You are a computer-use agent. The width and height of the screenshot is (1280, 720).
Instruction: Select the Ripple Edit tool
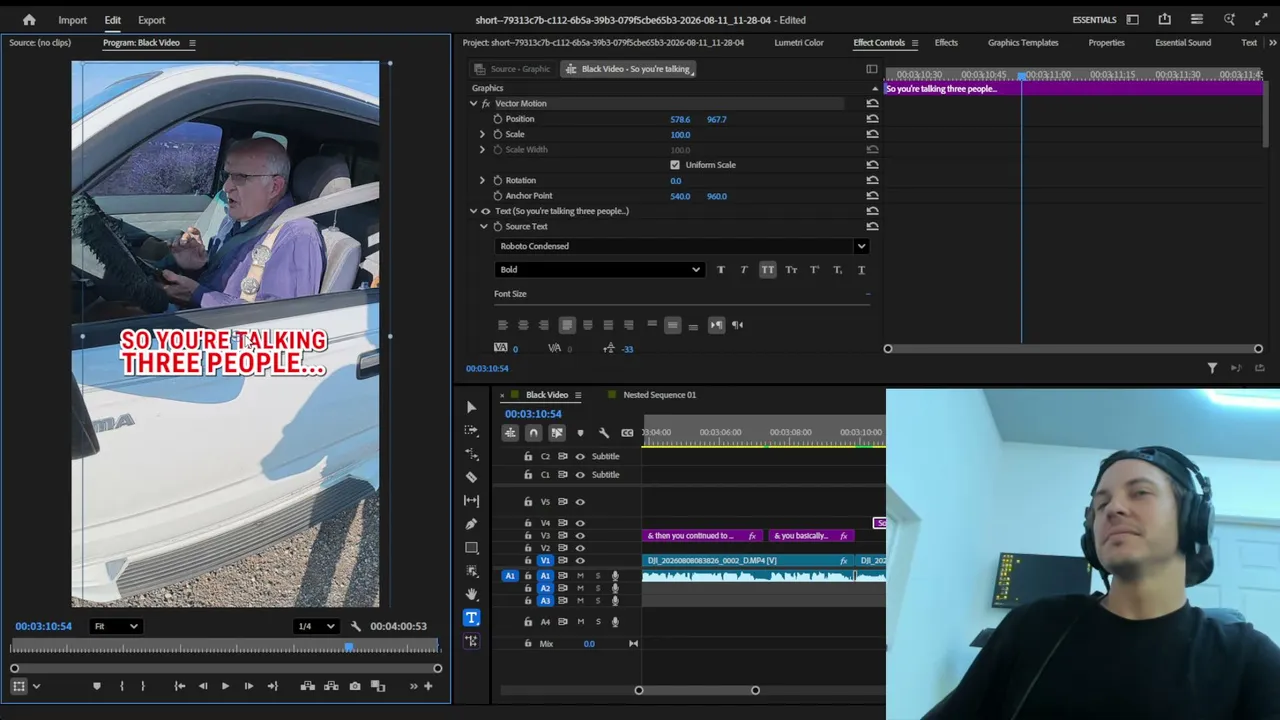click(x=471, y=454)
